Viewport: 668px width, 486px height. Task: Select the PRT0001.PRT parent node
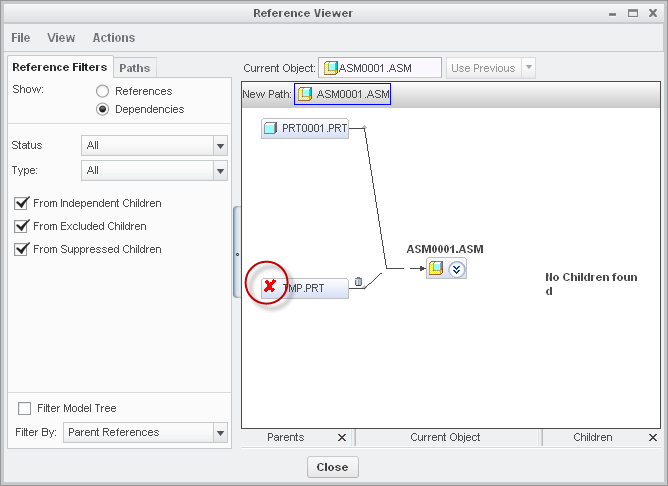click(305, 128)
